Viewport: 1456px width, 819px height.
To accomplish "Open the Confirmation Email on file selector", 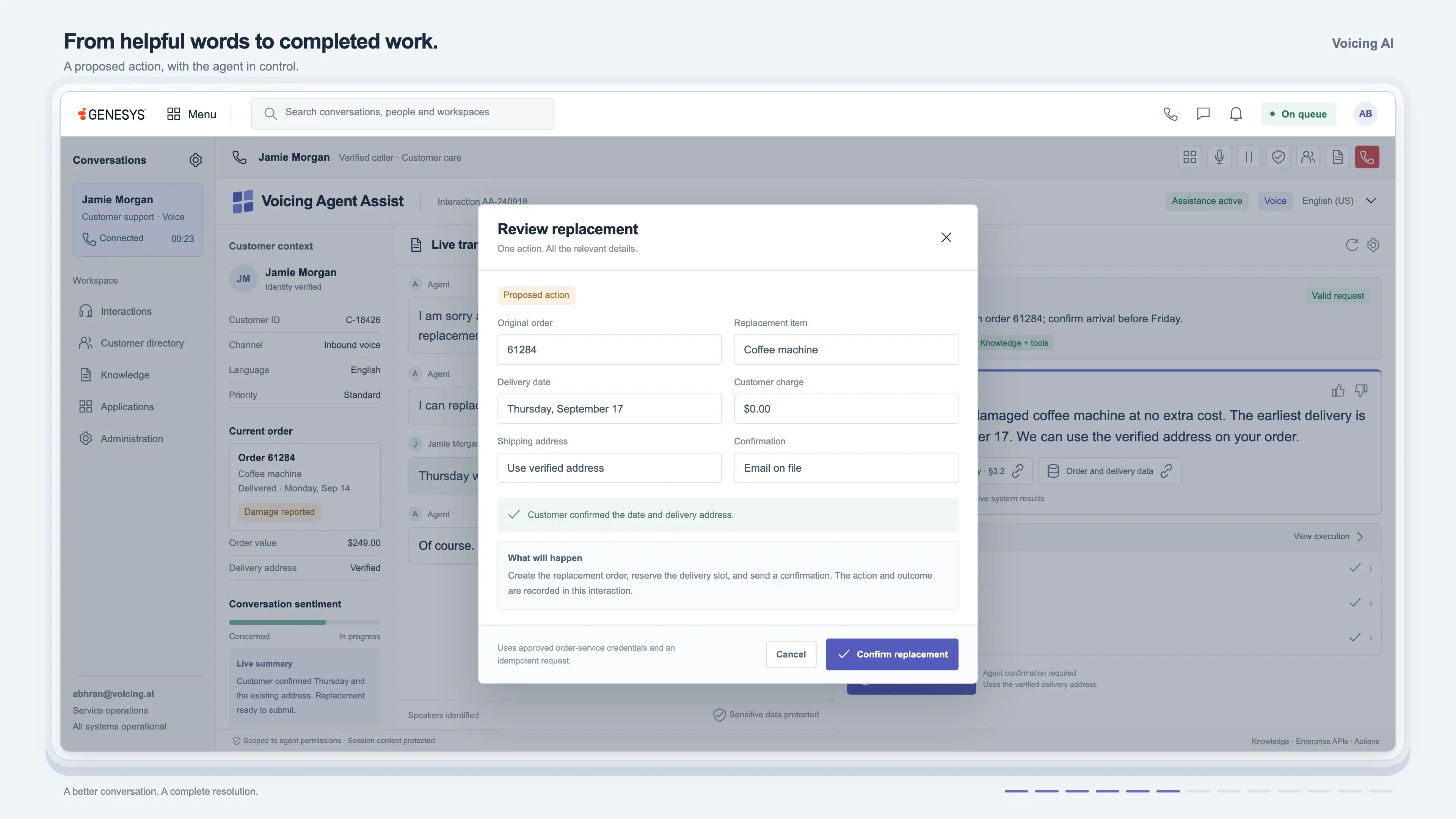I will (846, 468).
